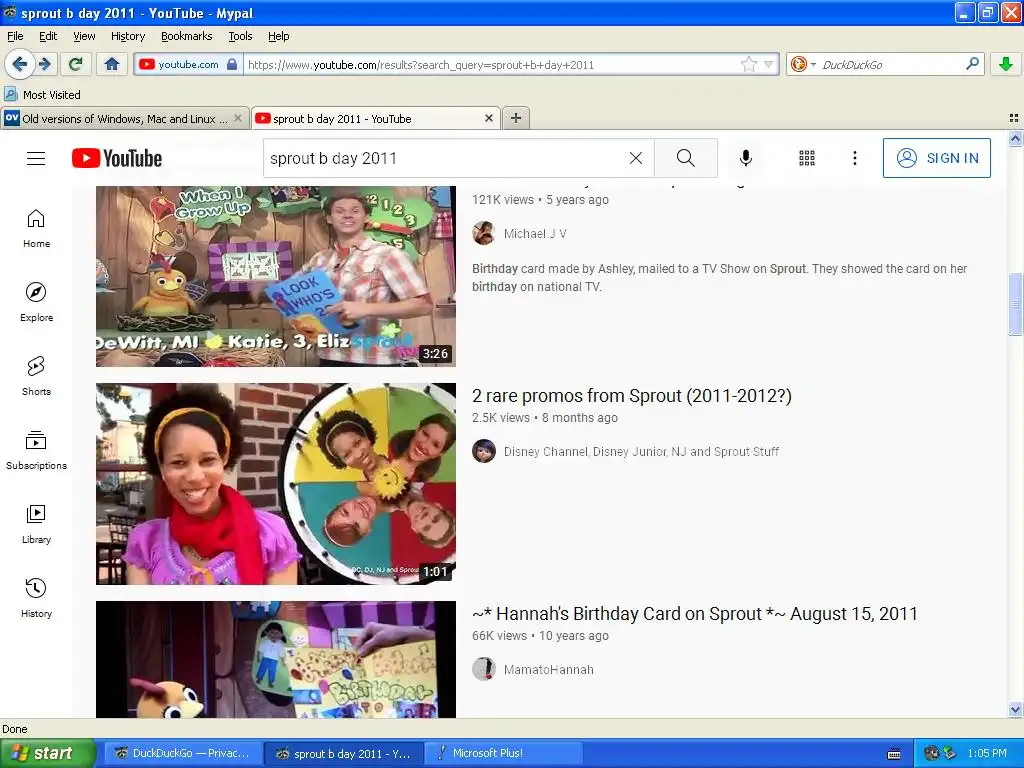Open the DuckDuckGo search engine dropdown
The image size is (1024, 768).
coord(803,64)
